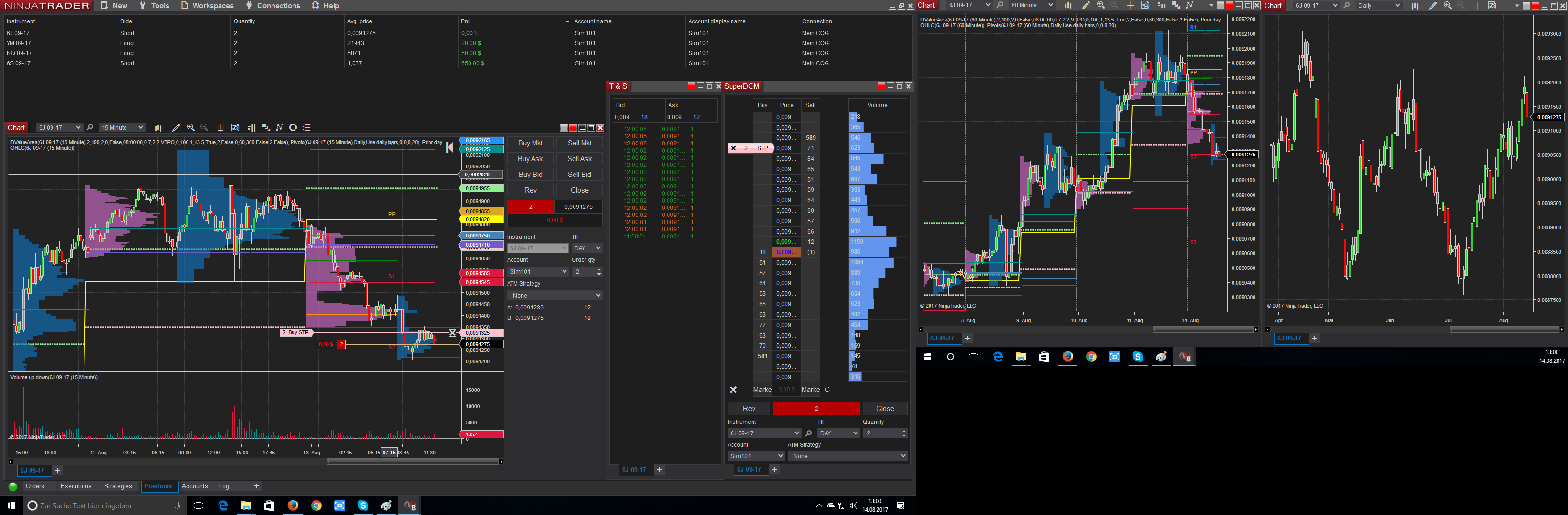Screen dimensions: 1568x515
Task: Cancel the 2 STP order in SuperDOM
Action: coord(733,148)
